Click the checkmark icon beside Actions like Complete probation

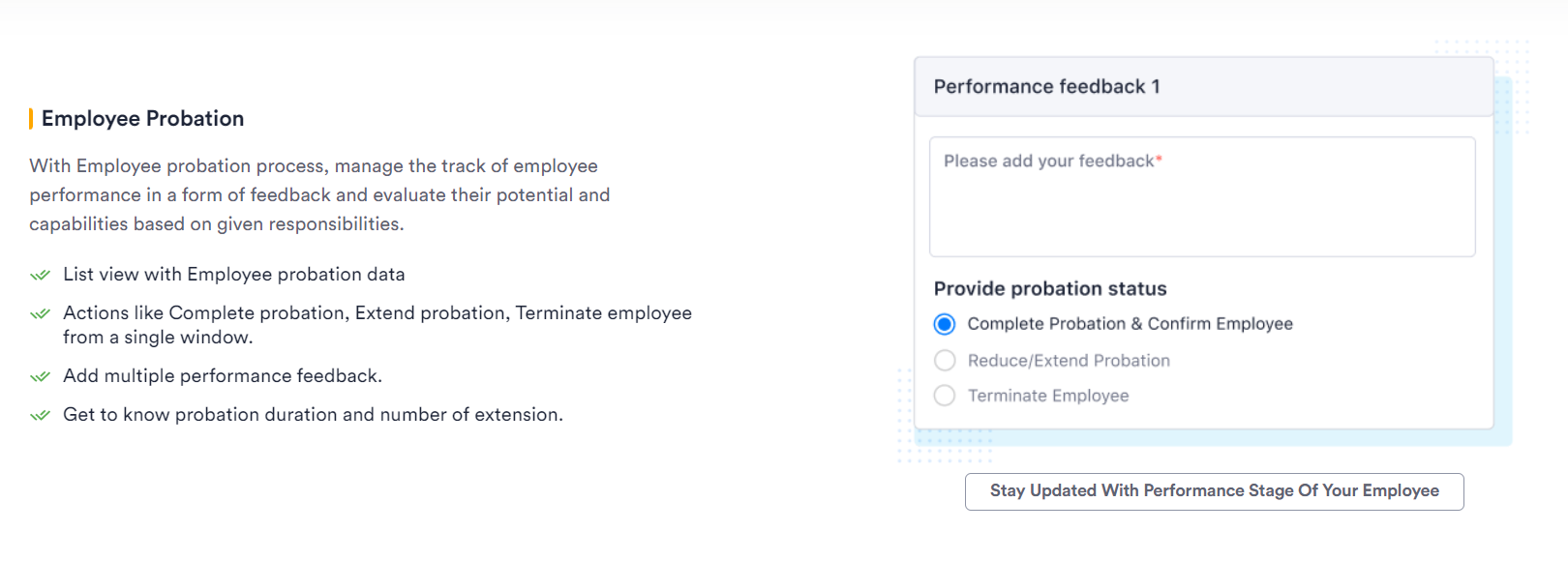(40, 313)
